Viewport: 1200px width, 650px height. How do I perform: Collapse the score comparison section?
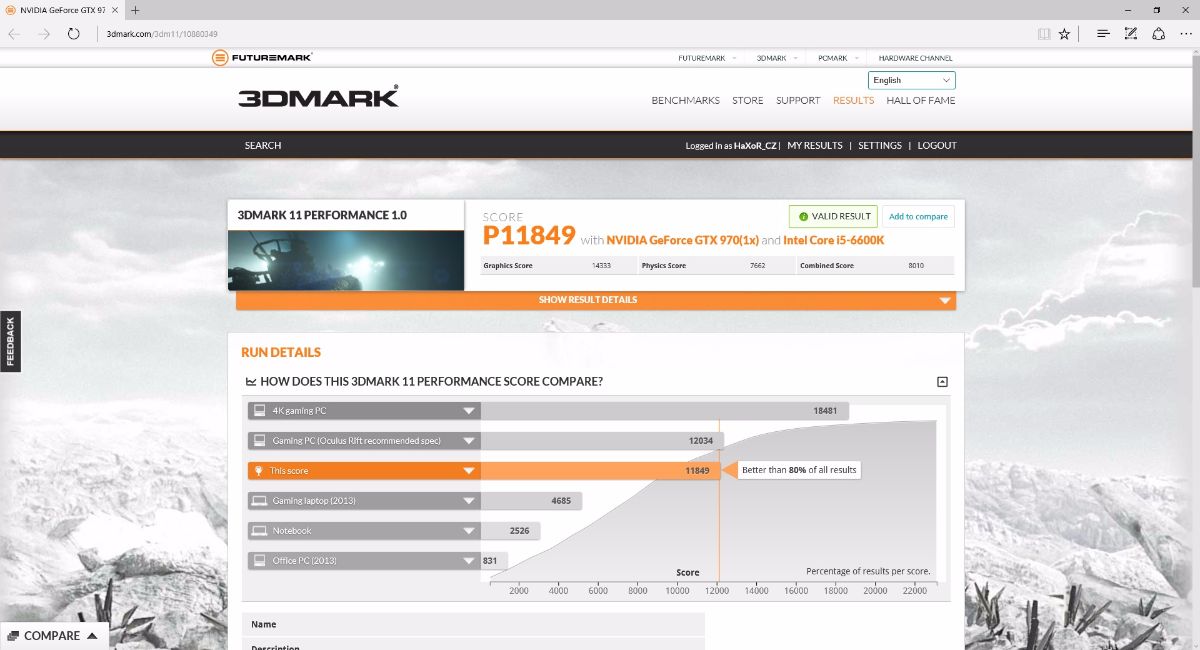point(942,382)
